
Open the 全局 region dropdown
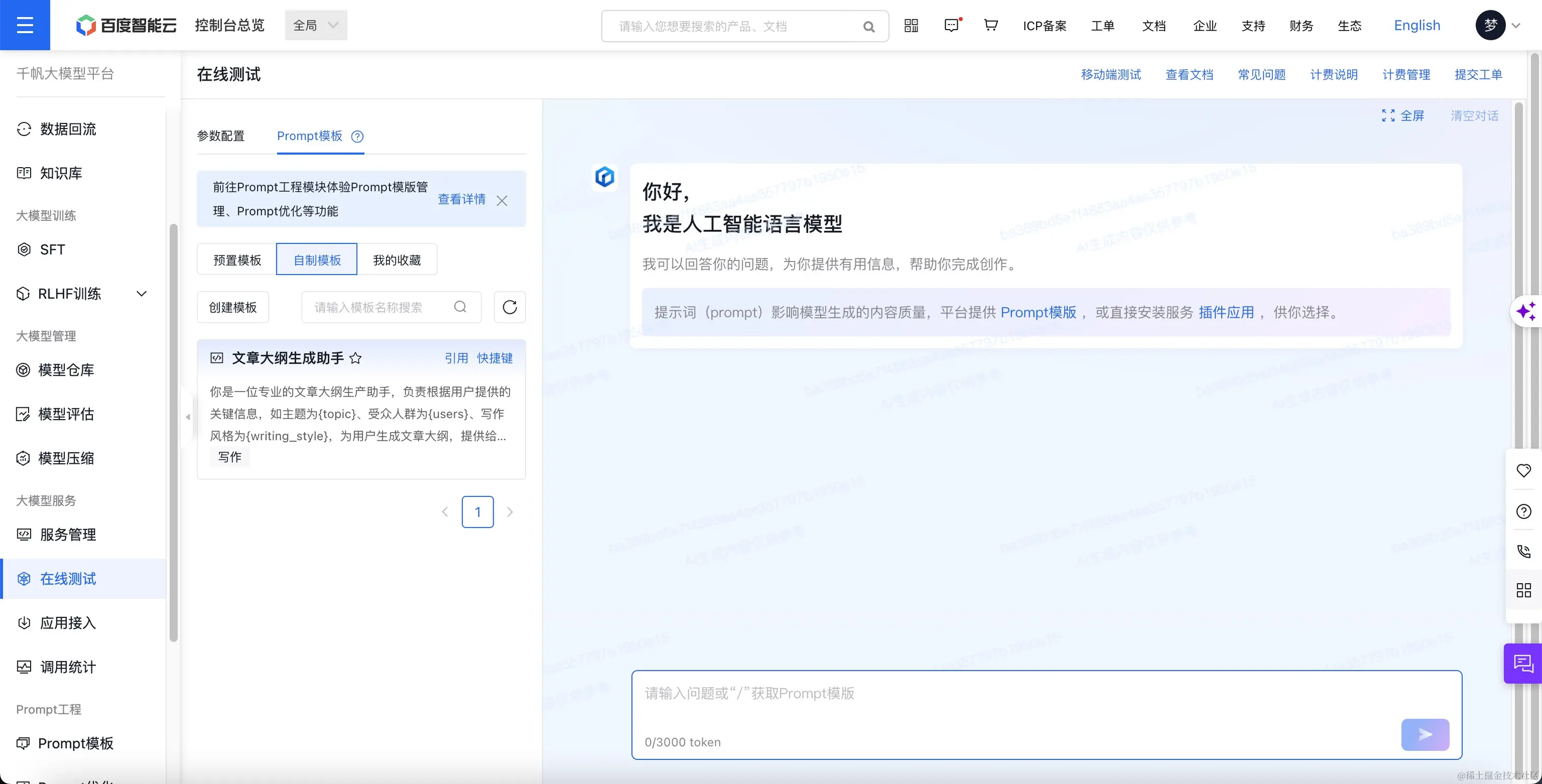(x=316, y=25)
